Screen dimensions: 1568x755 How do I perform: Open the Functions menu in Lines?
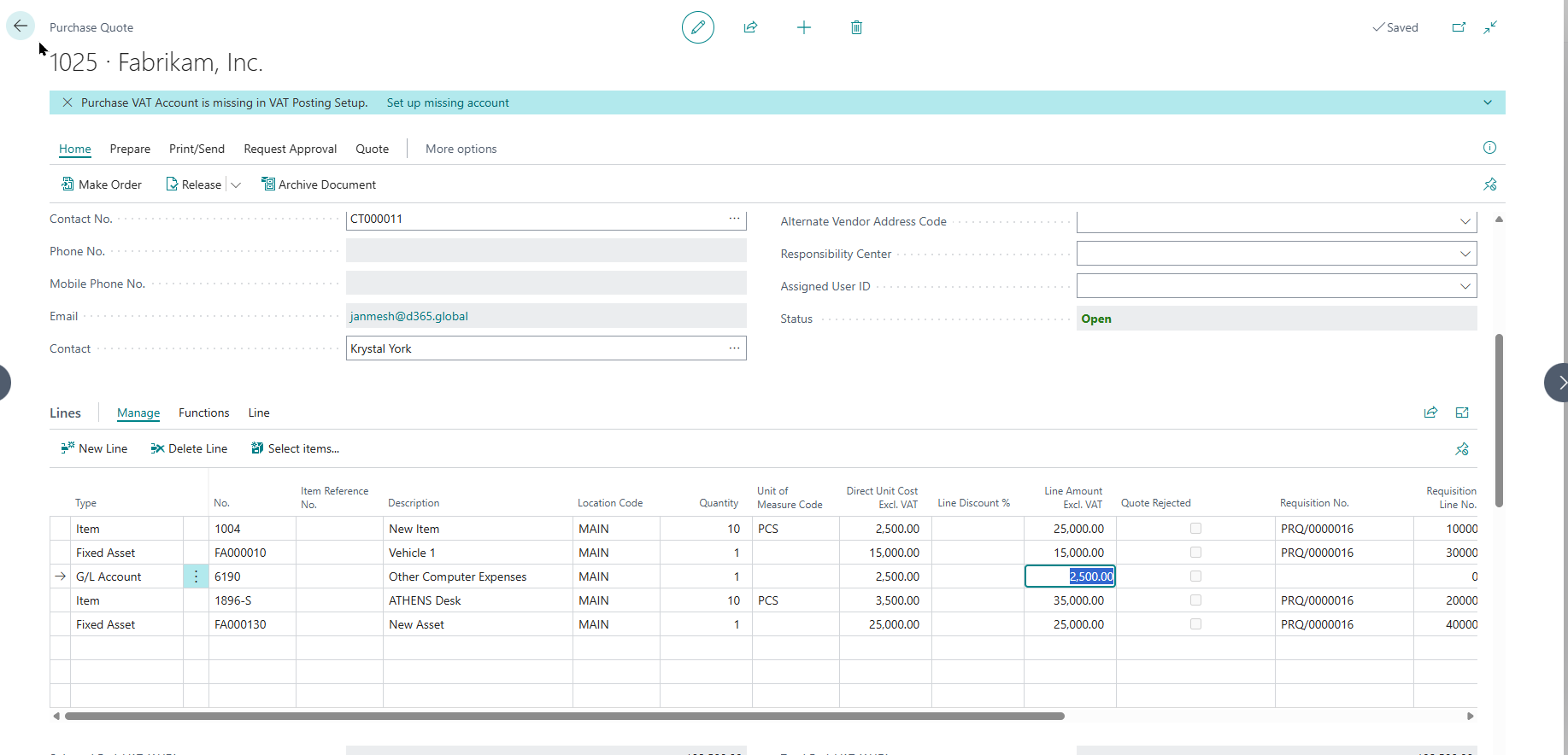point(203,413)
